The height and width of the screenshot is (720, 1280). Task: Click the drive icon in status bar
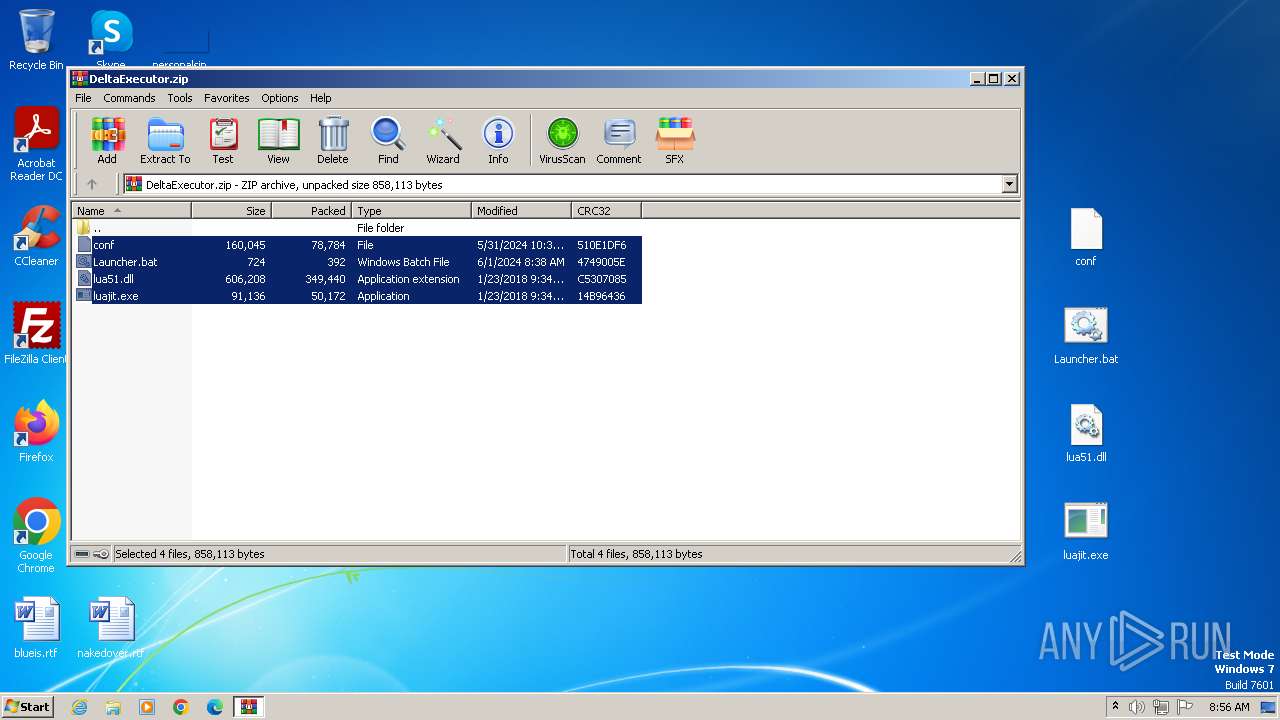pos(82,554)
